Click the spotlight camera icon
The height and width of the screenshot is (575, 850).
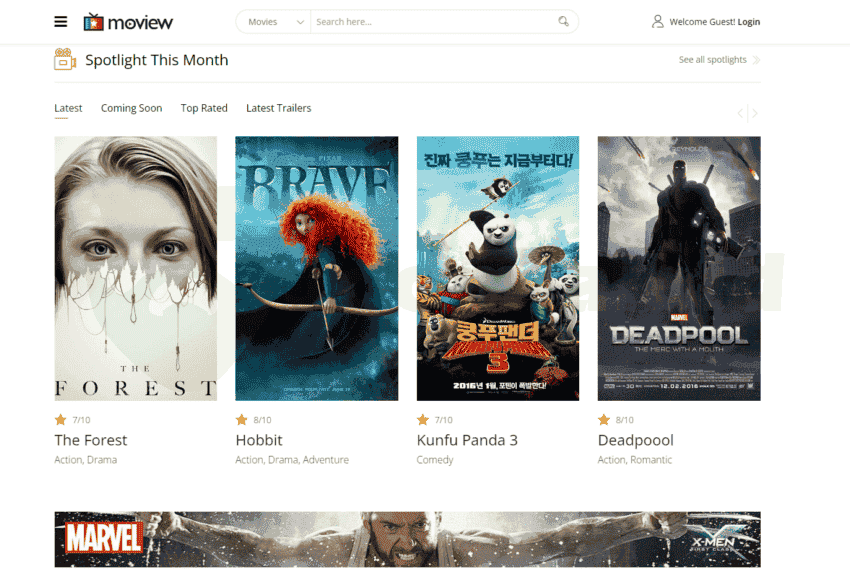point(65,60)
